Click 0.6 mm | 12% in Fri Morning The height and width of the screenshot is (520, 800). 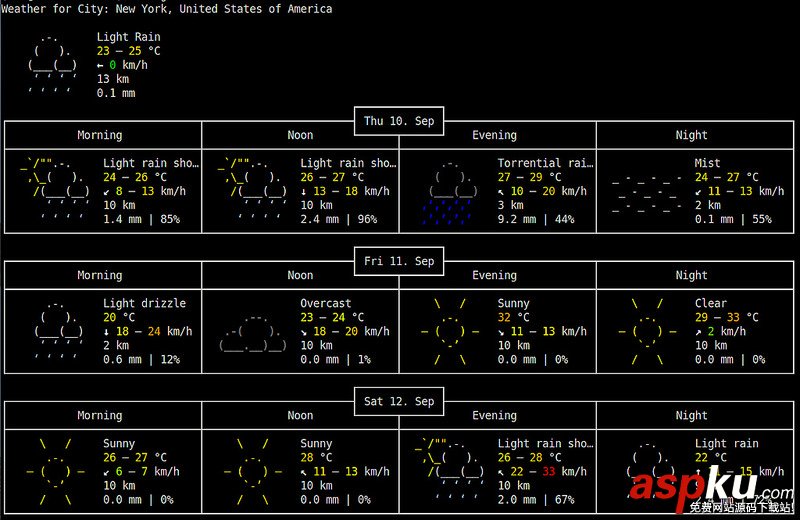pyautogui.click(x=141, y=360)
